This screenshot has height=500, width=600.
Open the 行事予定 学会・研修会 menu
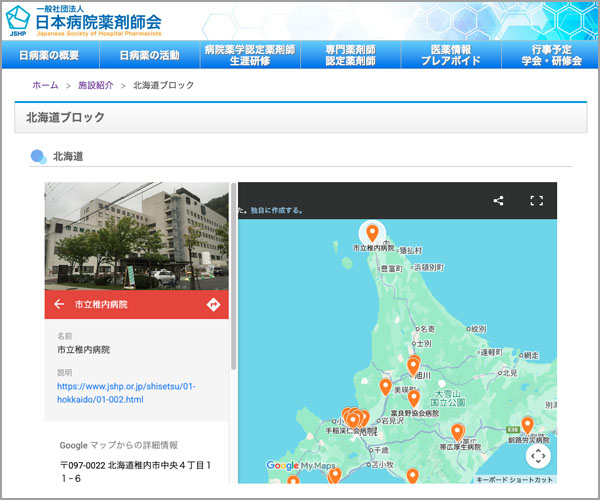[x=549, y=55]
